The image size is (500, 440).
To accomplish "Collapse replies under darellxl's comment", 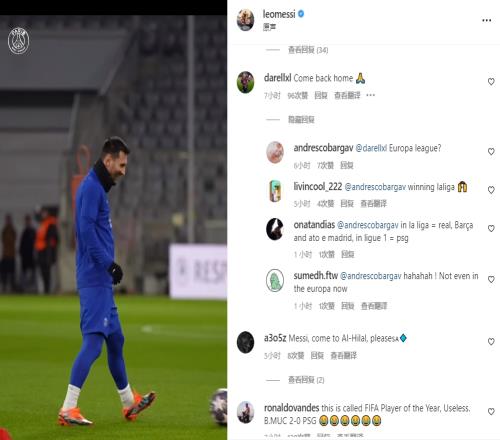I will coord(301,120).
